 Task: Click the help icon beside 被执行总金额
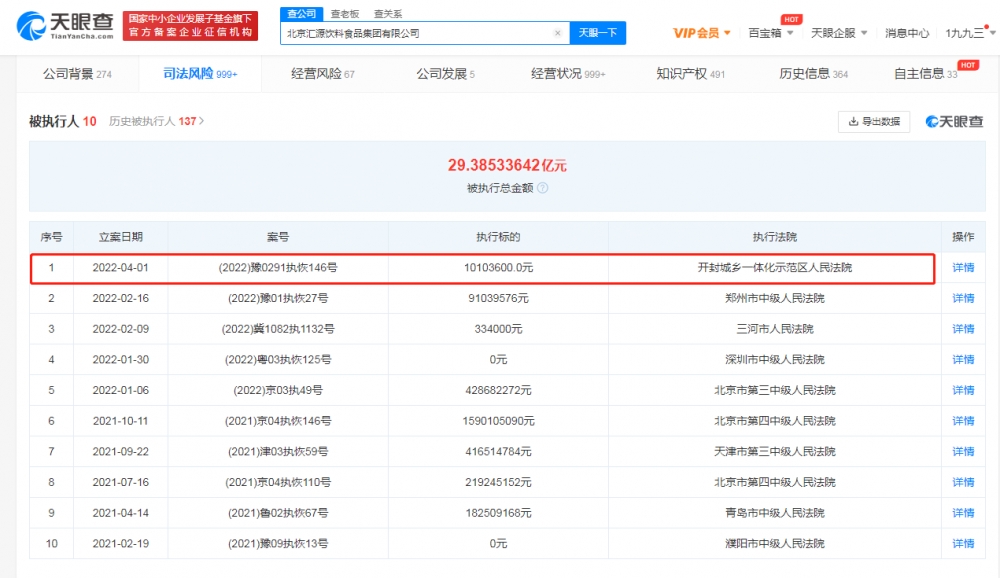pos(543,188)
